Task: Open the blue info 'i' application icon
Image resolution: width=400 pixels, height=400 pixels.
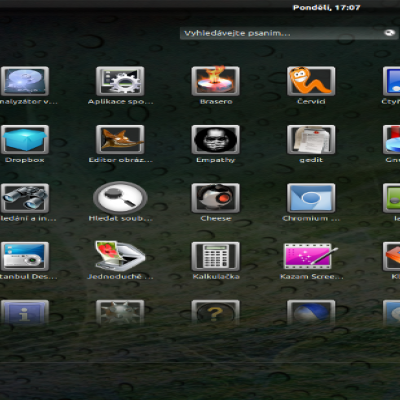Action: pyautogui.click(x=25, y=313)
